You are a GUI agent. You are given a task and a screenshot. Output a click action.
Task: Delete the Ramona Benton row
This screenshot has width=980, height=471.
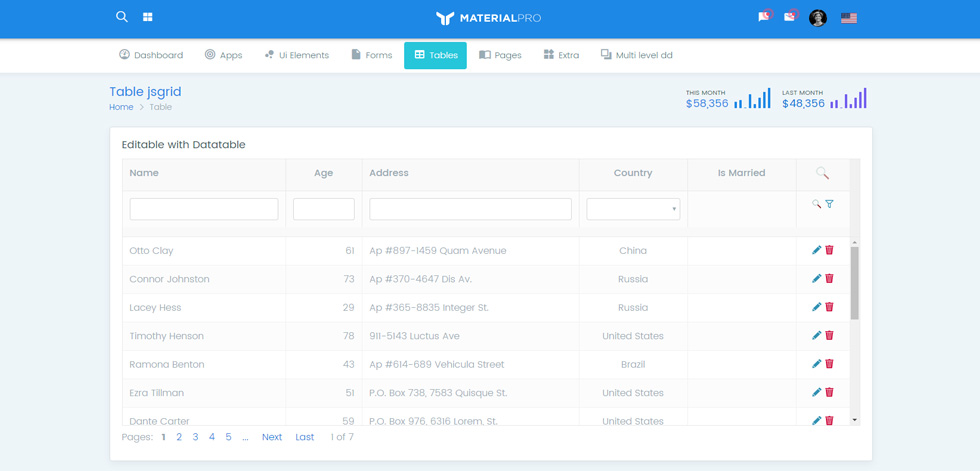coord(829,364)
